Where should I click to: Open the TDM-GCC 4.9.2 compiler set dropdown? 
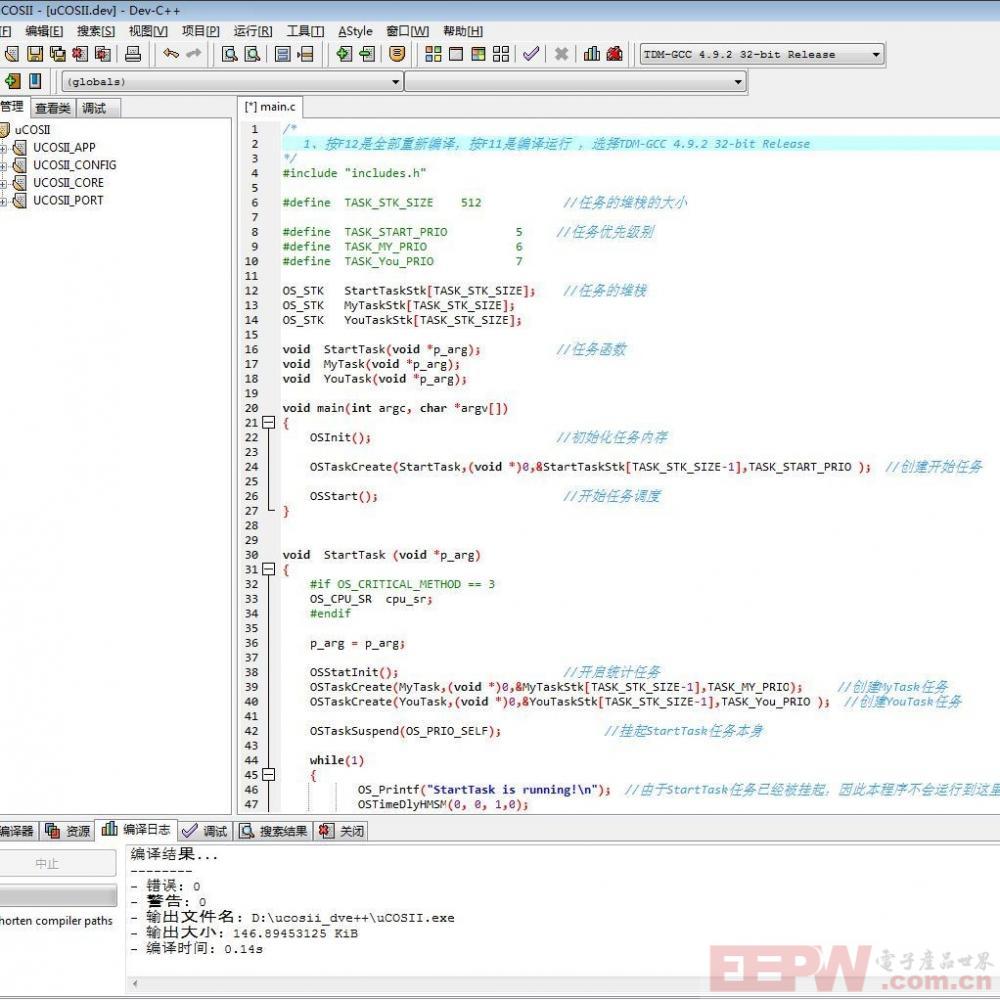pyautogui.click(x=761, y=55)
